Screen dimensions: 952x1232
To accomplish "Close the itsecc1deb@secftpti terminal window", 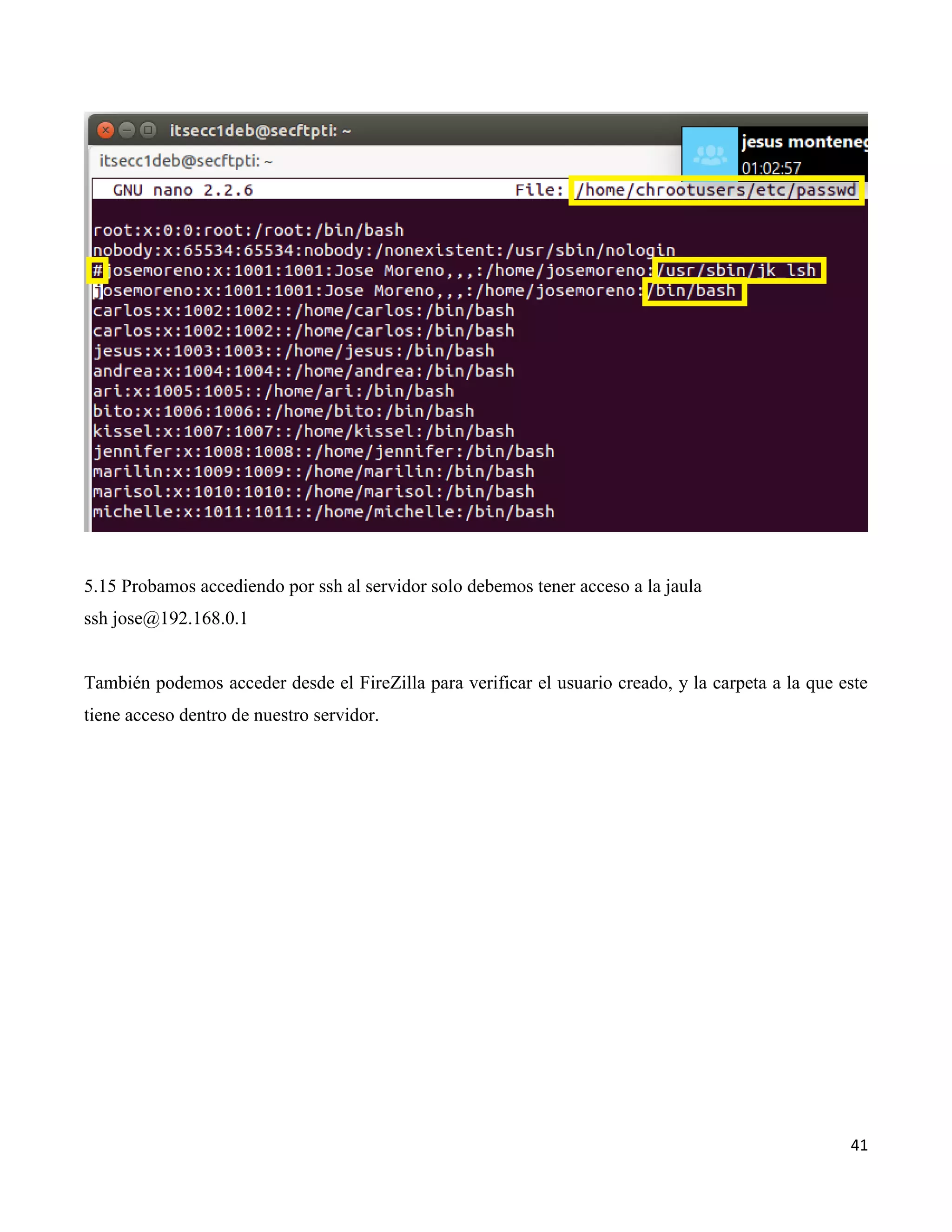I will click(106, 130).
